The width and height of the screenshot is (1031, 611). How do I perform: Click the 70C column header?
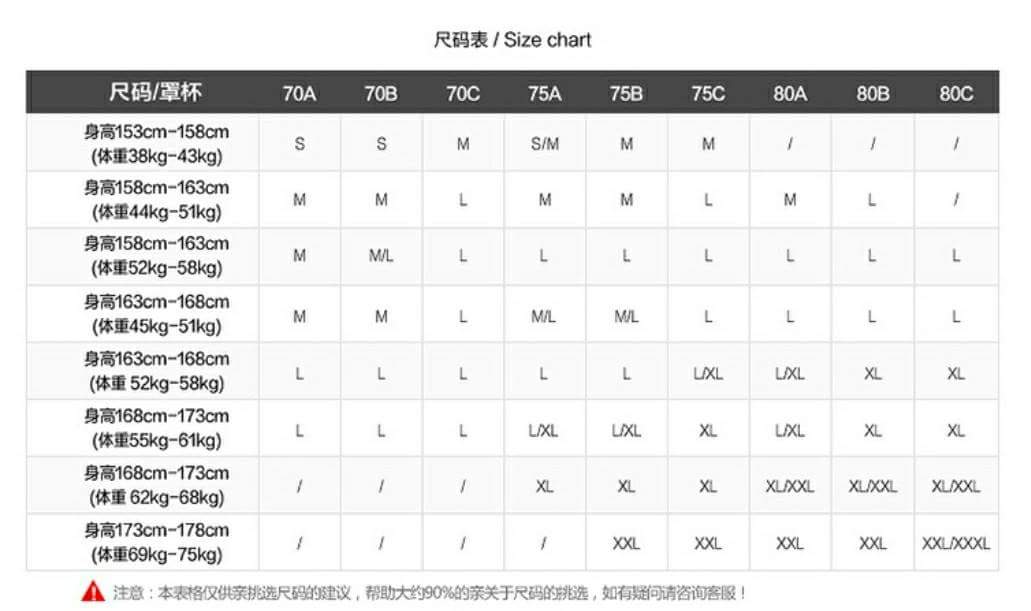pos(463,93)
